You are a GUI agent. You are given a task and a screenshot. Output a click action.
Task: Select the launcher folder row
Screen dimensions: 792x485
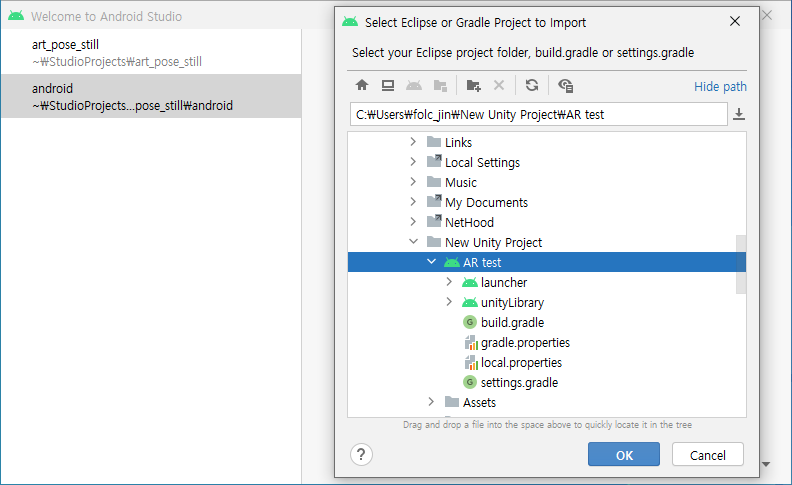click(547, 282)
